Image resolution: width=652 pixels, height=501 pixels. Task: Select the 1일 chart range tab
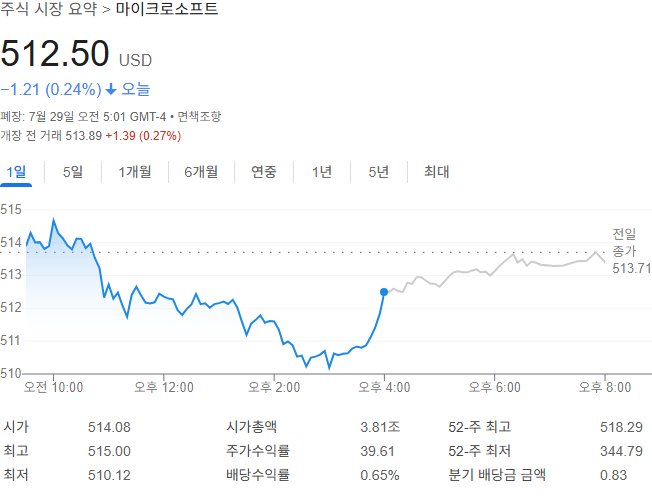pyautogui.click(x=16, y=172)
